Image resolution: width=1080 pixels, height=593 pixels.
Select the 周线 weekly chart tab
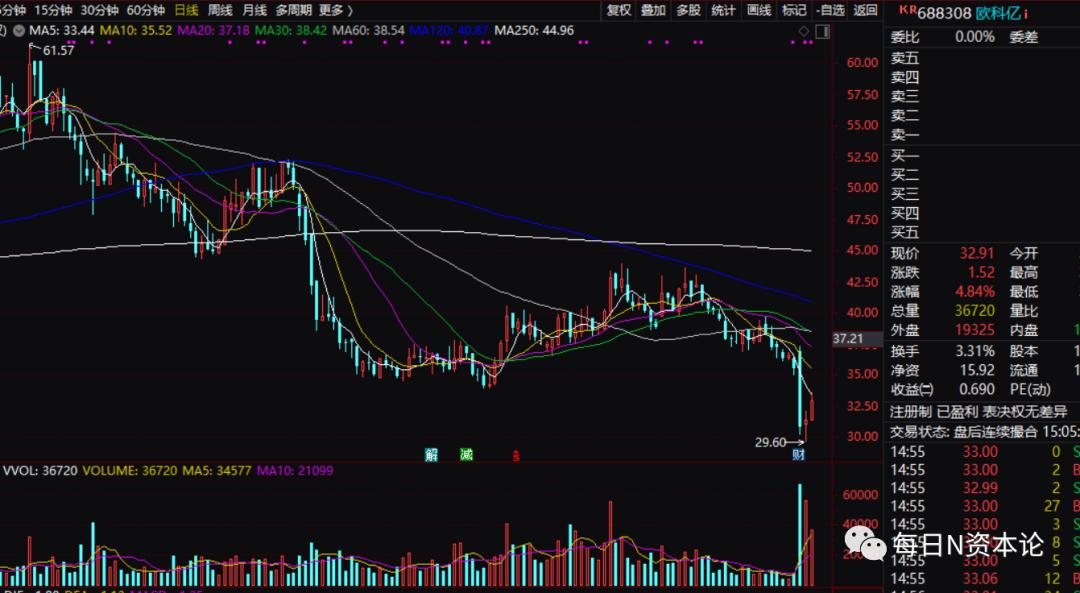[220, 10]
